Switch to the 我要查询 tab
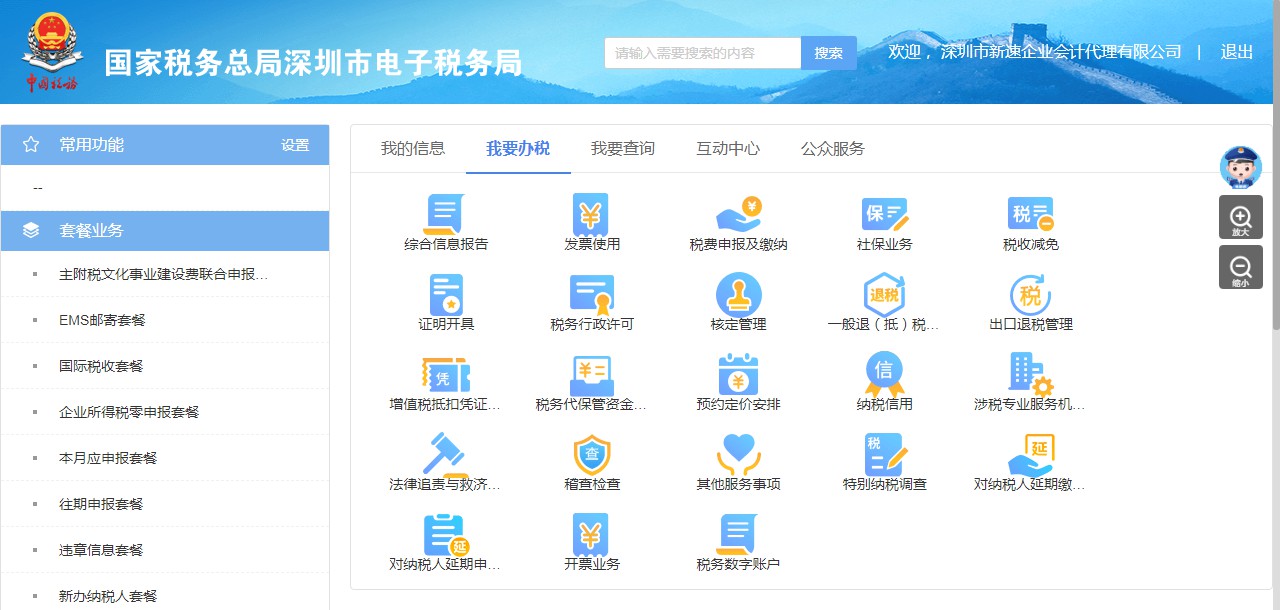1280x610 pixels. coord(622,149)
